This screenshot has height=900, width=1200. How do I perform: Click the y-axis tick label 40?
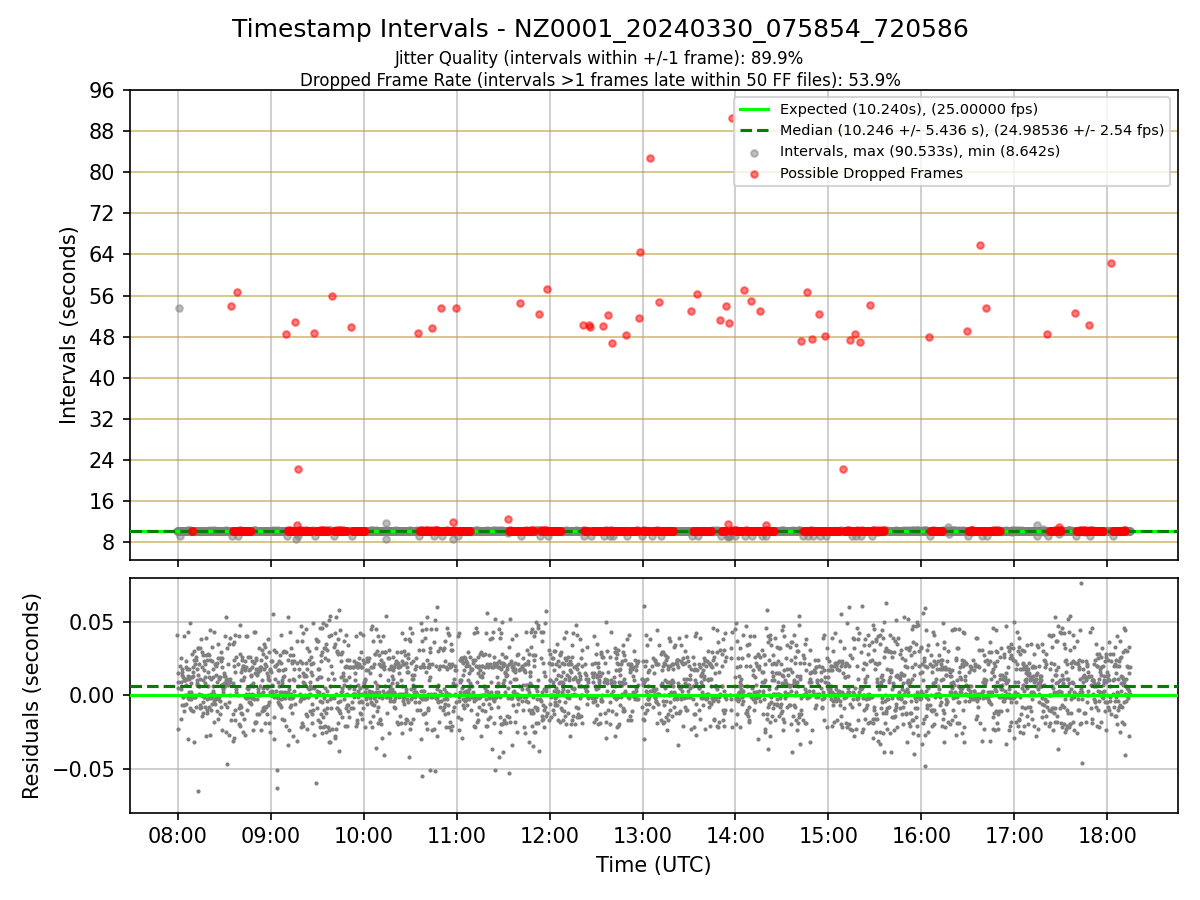click(106, 378)
